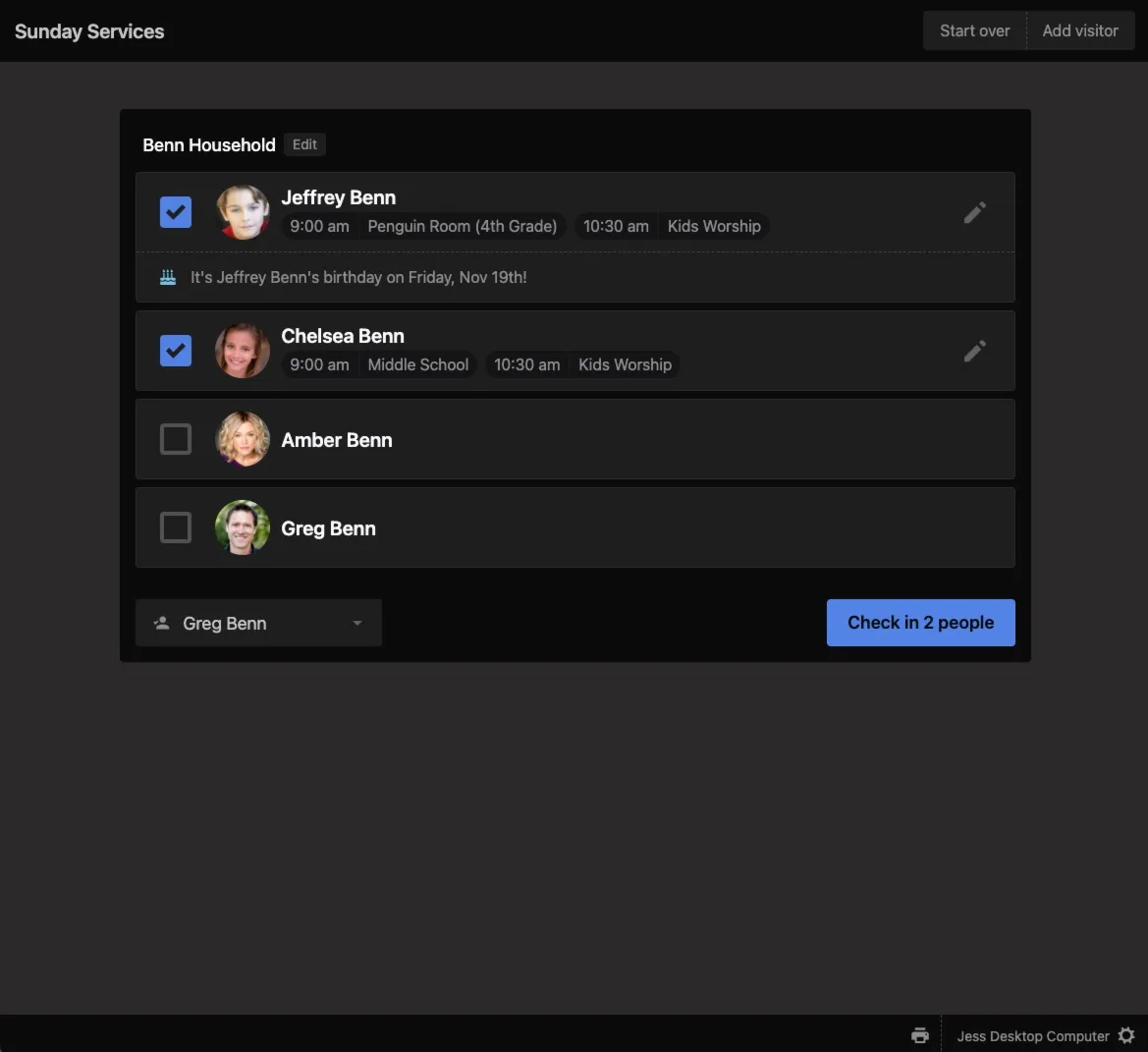The height and width of the screenshot is (1052, 1148).
Task: Edit Jeffrey Benn's check-in with the pencil icon
Action: tap(974, 212)
